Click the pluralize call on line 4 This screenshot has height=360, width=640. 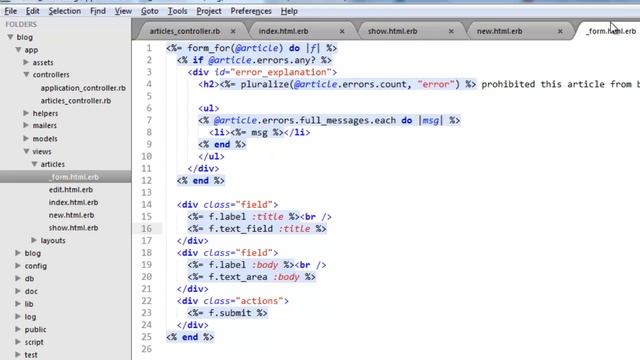pyautogui.click(x=347, y=84)
